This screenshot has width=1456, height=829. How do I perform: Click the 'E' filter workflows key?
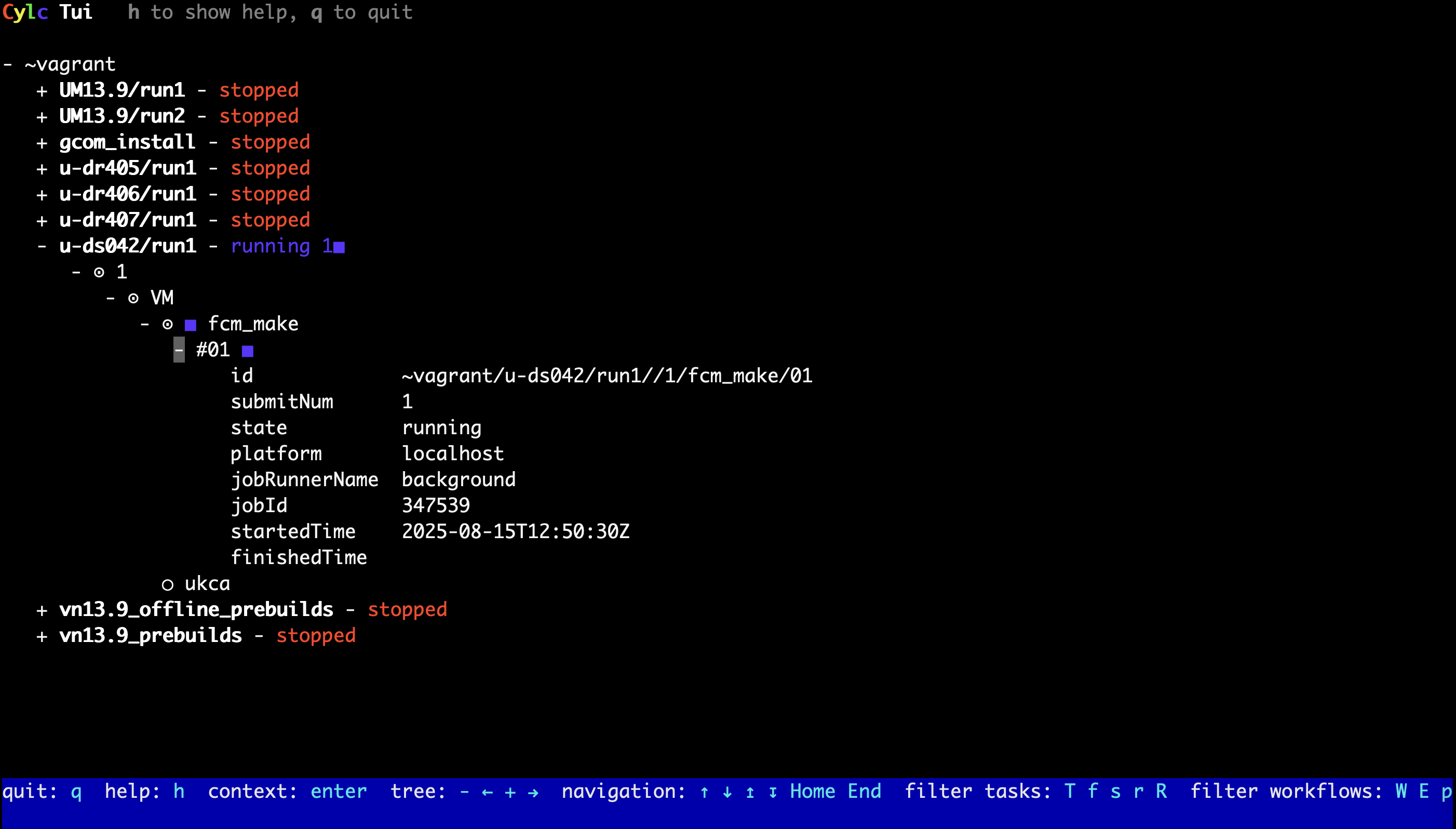1424,792
